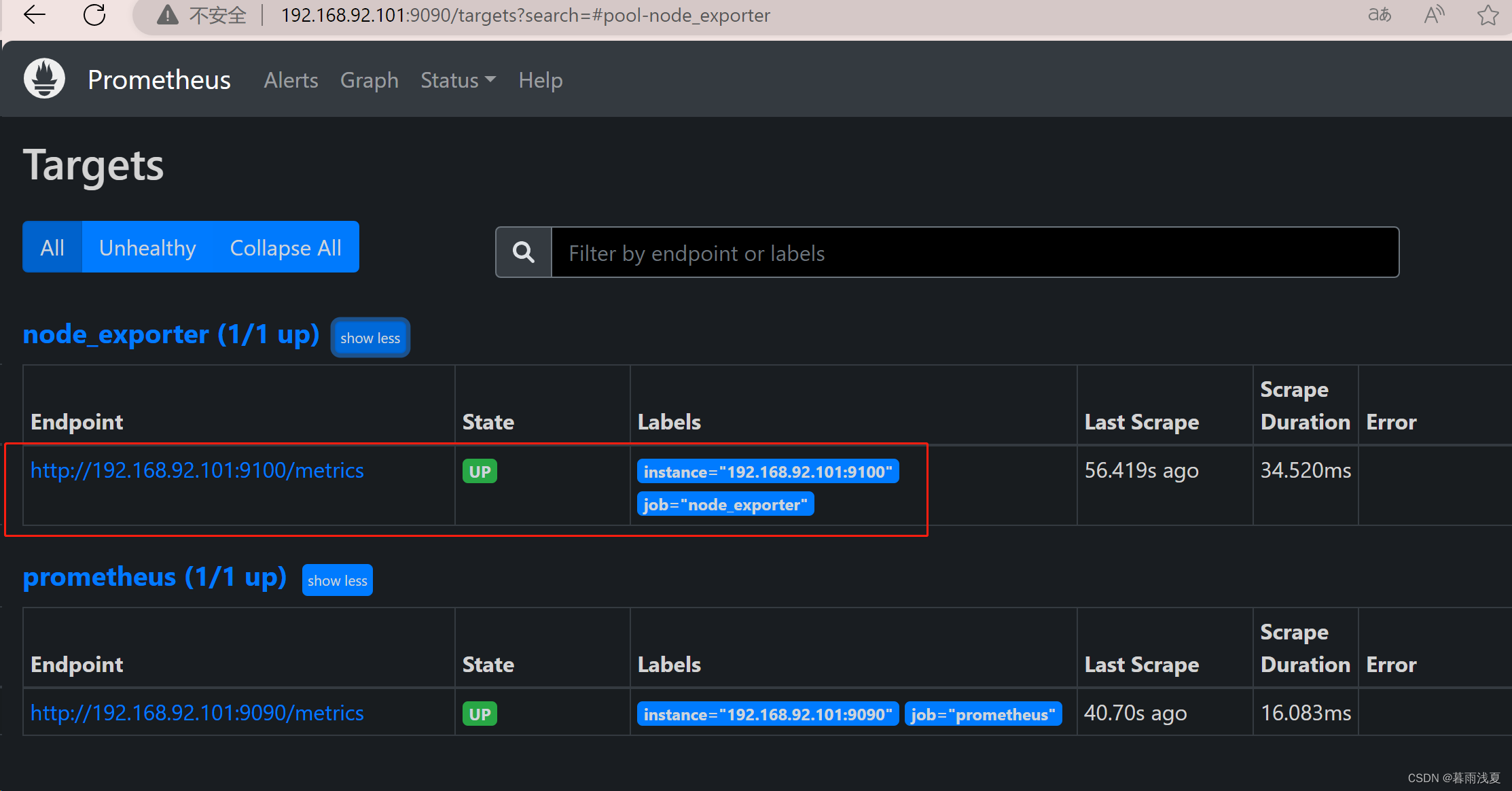The height and width of the screenshot is (791, 1512).
Task: Click the search magnifier icon
Action: point(524,253)
